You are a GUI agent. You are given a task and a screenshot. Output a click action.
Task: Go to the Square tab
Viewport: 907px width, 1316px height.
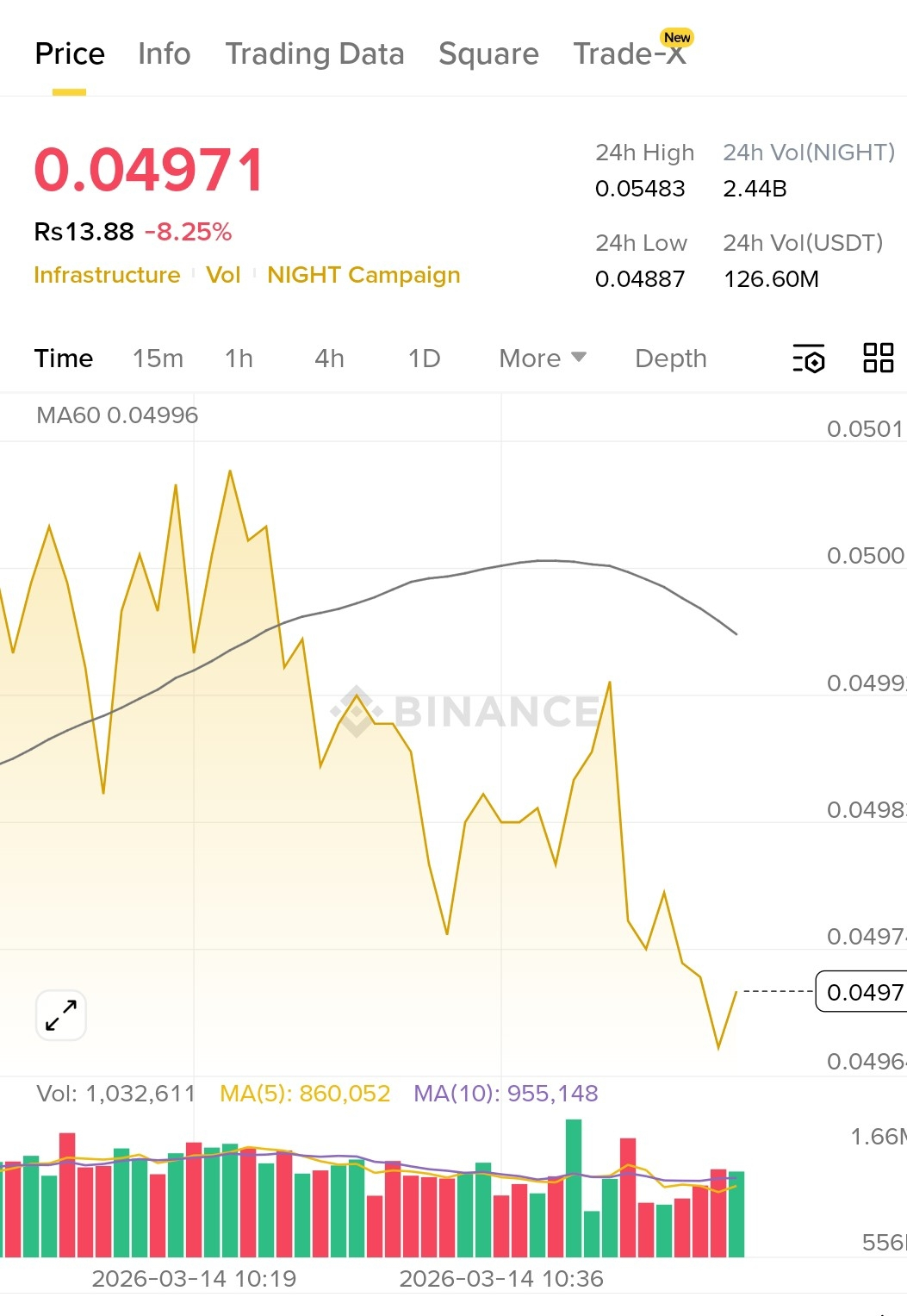tap(488, 54)
